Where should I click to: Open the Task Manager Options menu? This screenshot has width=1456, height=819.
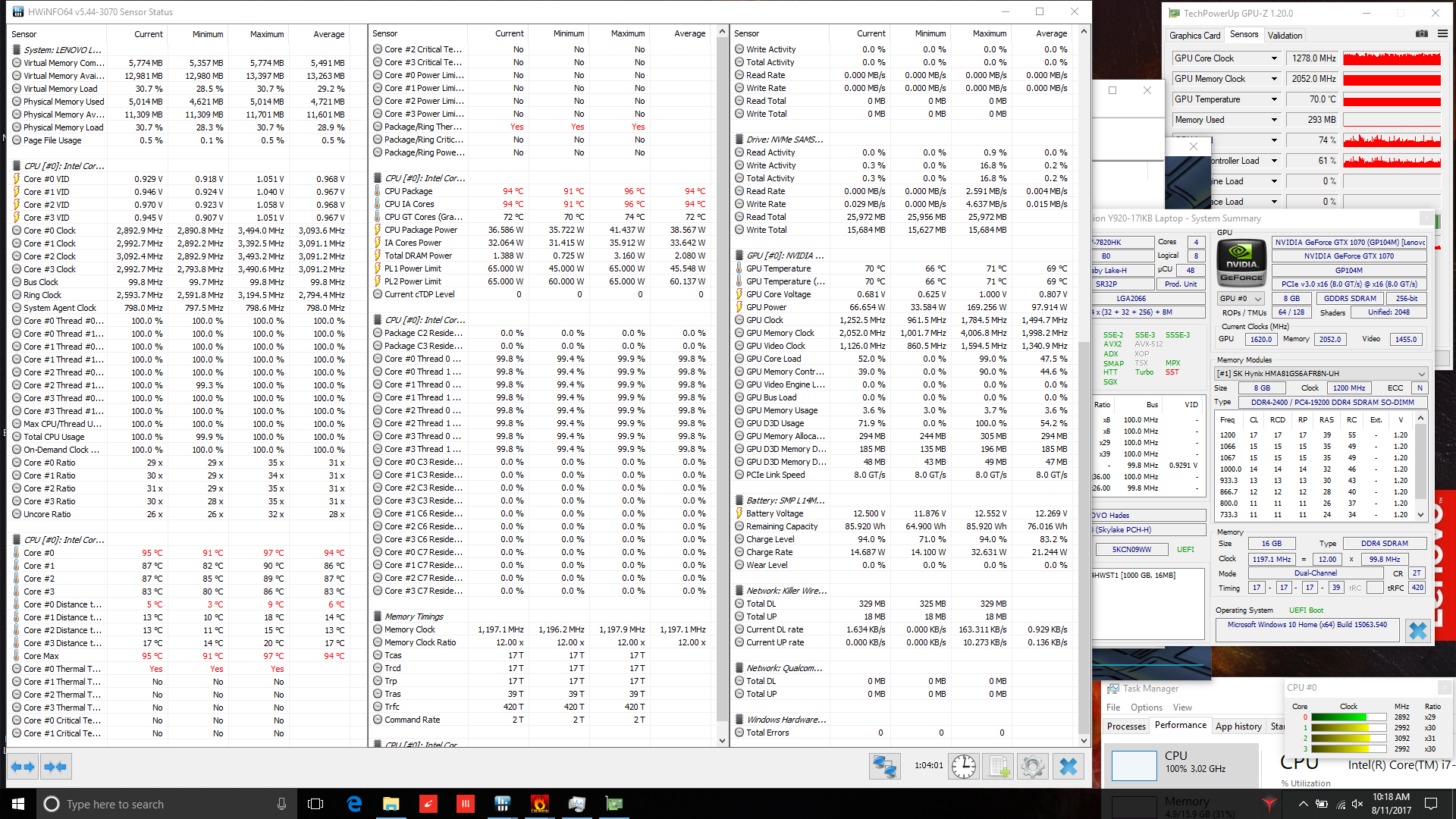[1146, 708]
